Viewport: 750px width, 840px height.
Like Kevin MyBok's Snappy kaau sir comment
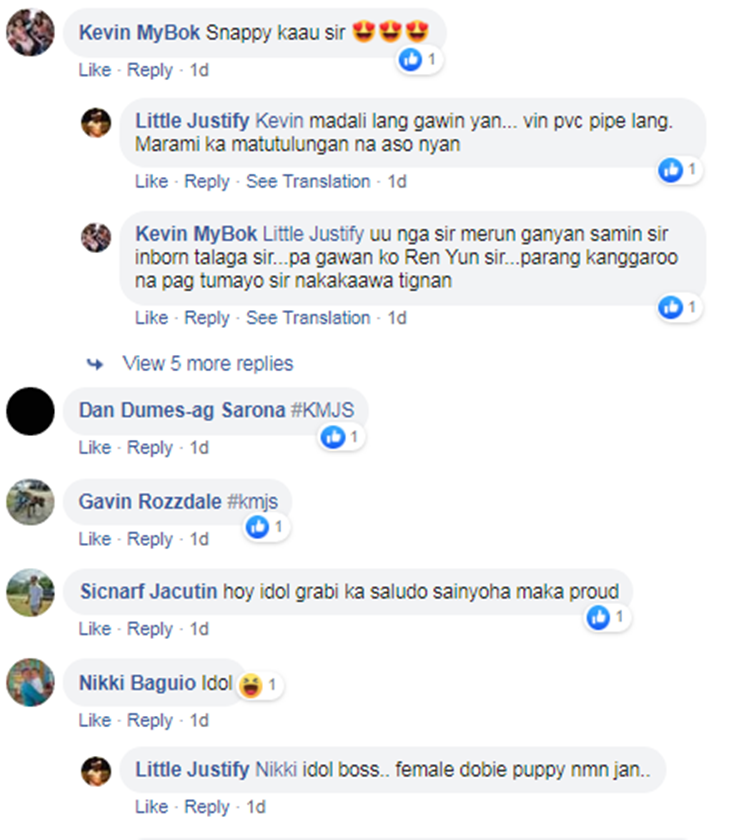pyautogui.click(x=95, y=70)
